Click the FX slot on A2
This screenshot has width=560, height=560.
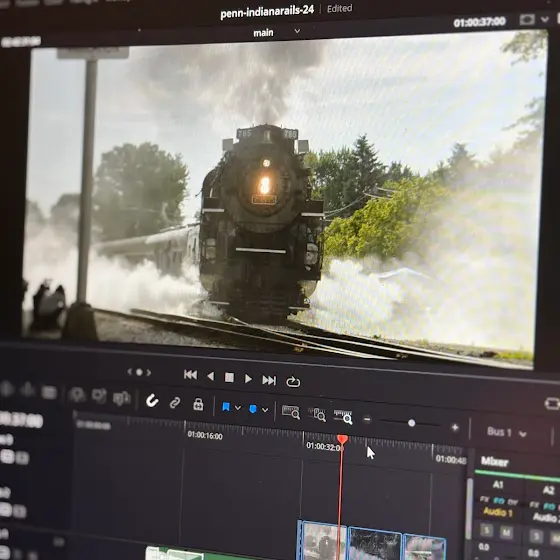click(x=534, y=505)
